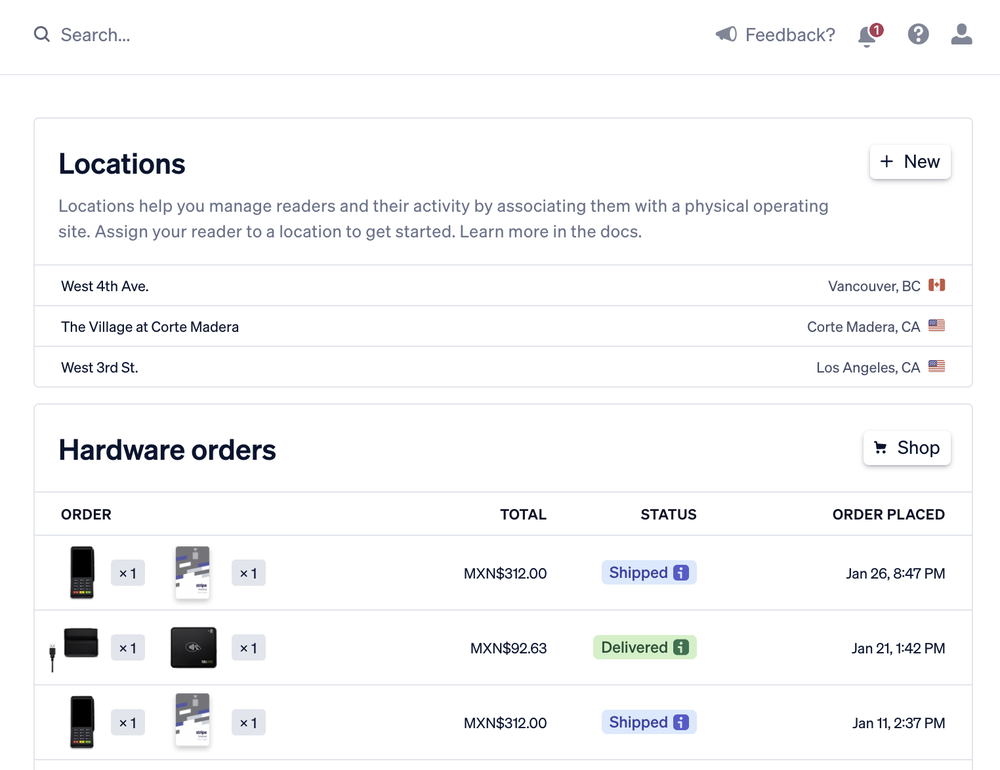Image resolution: width=1000 pixels, height=770 pixels.
Task: Click the plus icon in the New button
Action: (x=886, y=161)
